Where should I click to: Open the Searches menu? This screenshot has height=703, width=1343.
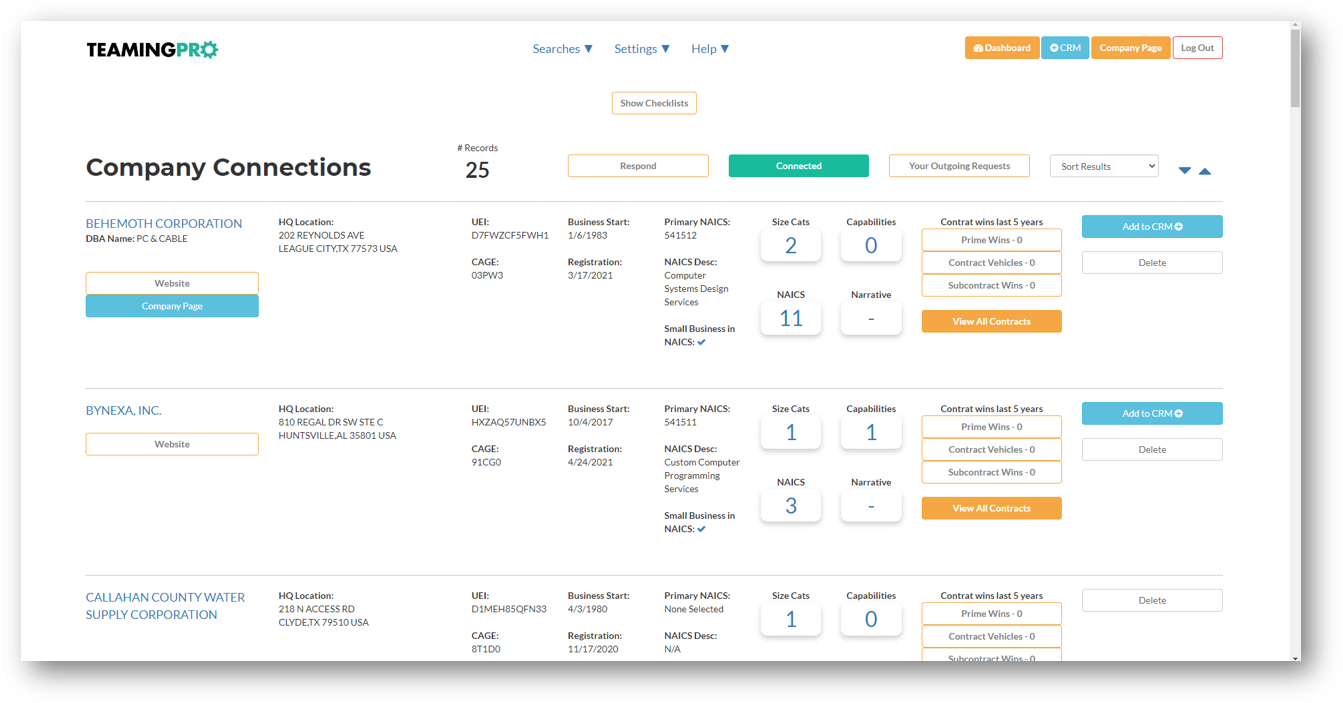(x=562, y=49)
